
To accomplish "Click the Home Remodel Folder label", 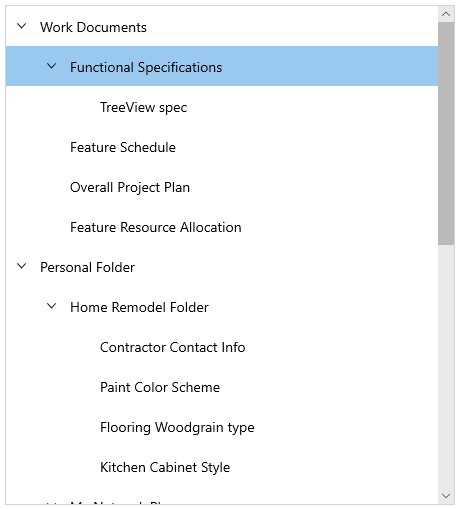I will coord(139,307).
